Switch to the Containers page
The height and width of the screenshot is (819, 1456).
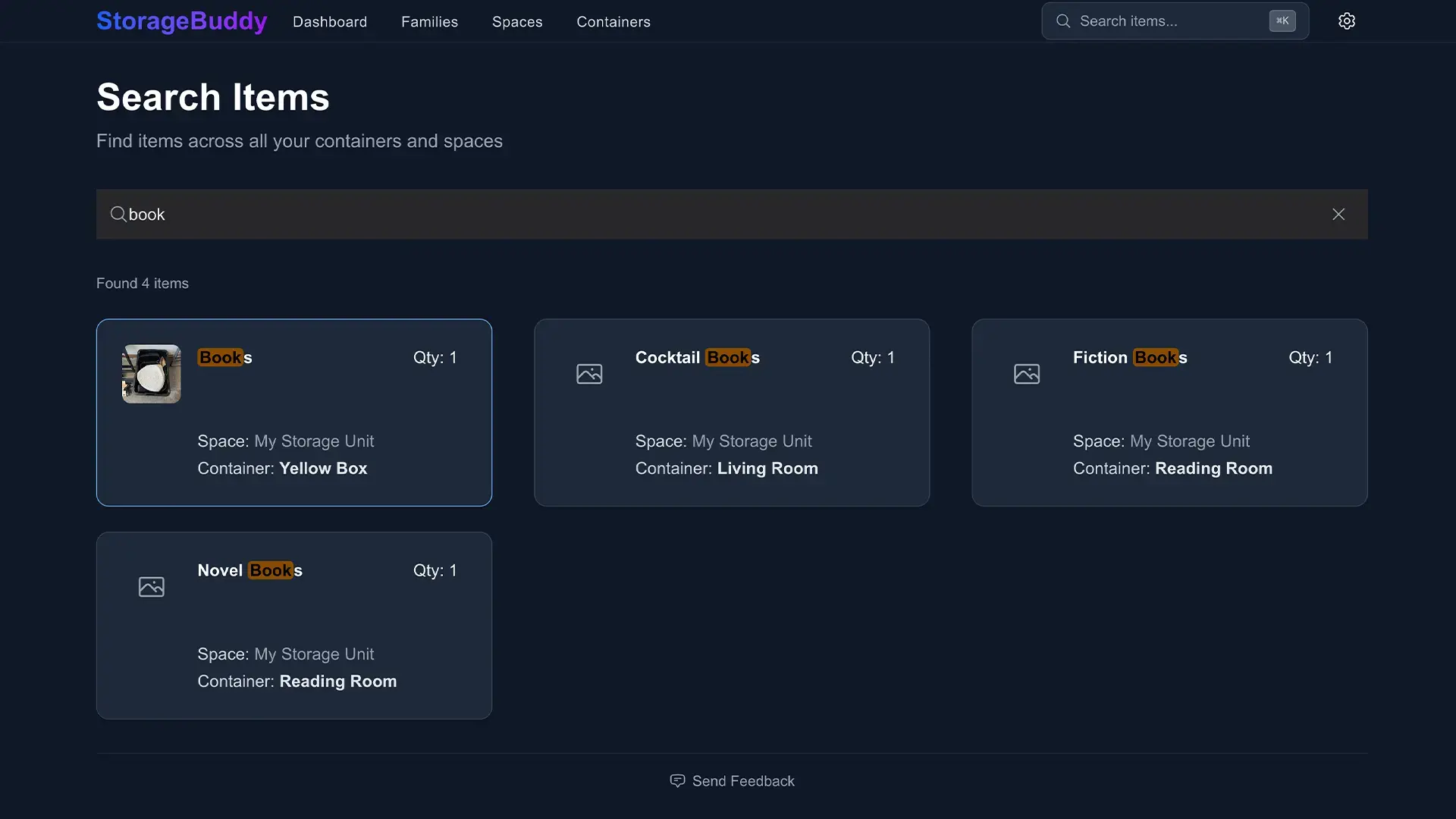click(613, 22)
